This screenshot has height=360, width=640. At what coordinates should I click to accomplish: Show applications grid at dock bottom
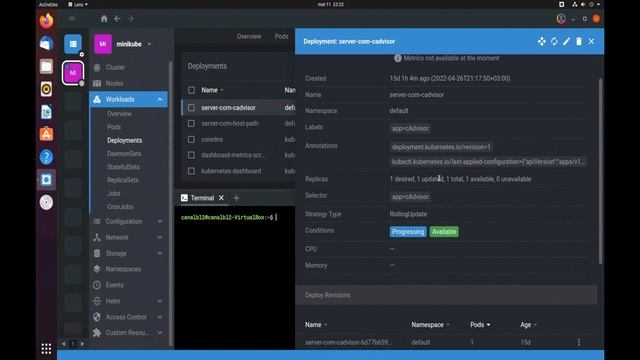click(x=46, y=348)
